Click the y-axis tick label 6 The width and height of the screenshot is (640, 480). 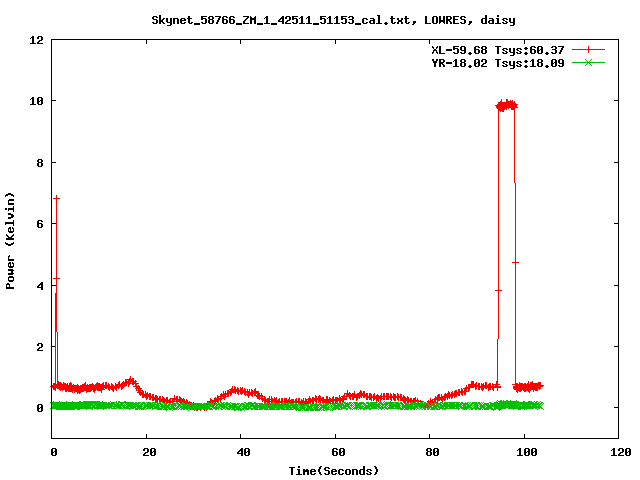[x=40, y=224]
